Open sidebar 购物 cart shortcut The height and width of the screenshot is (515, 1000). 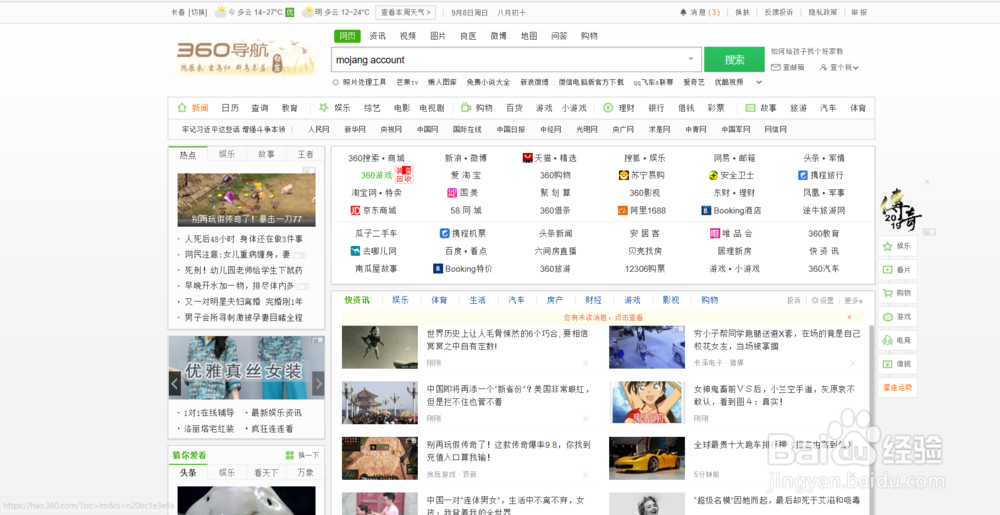(x=897, y=293)
